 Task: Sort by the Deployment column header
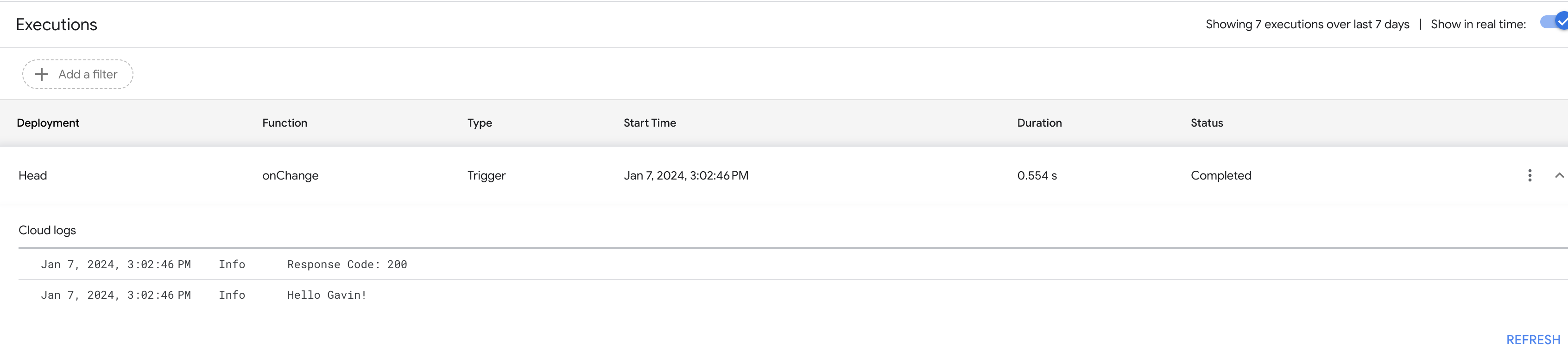coord(48,123)
